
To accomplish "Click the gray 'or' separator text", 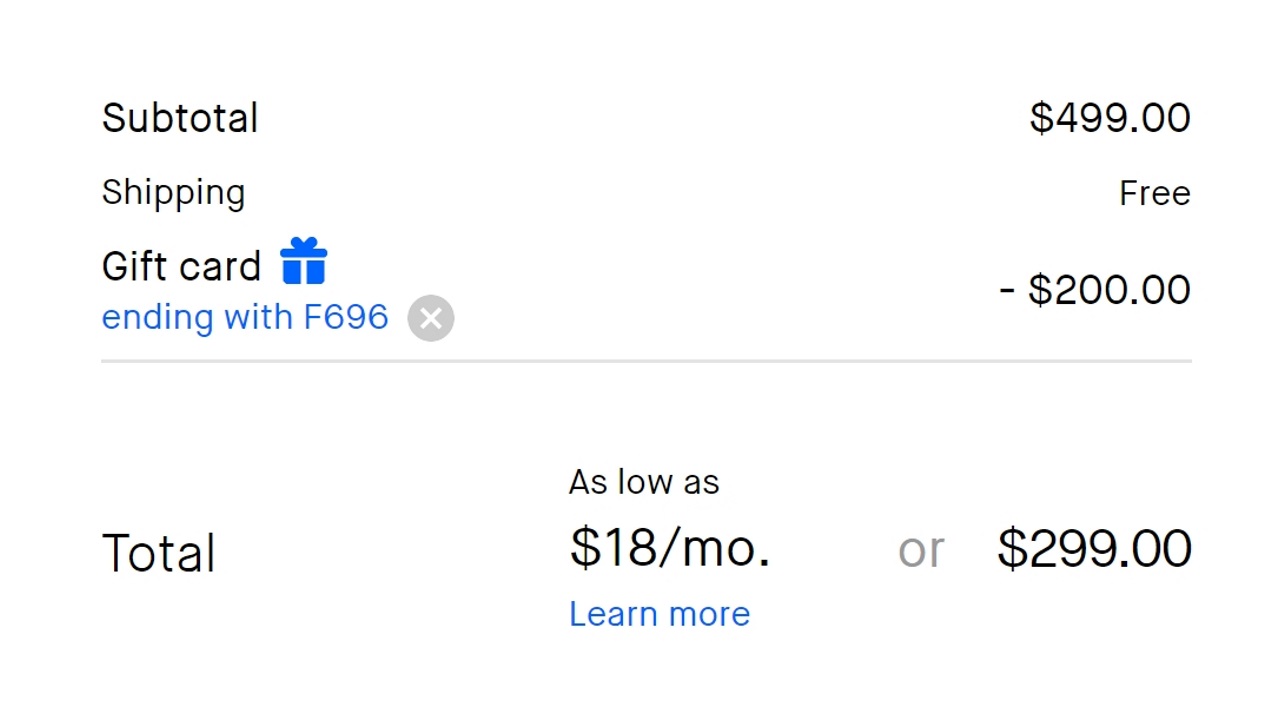I will [x=920, y=550].
